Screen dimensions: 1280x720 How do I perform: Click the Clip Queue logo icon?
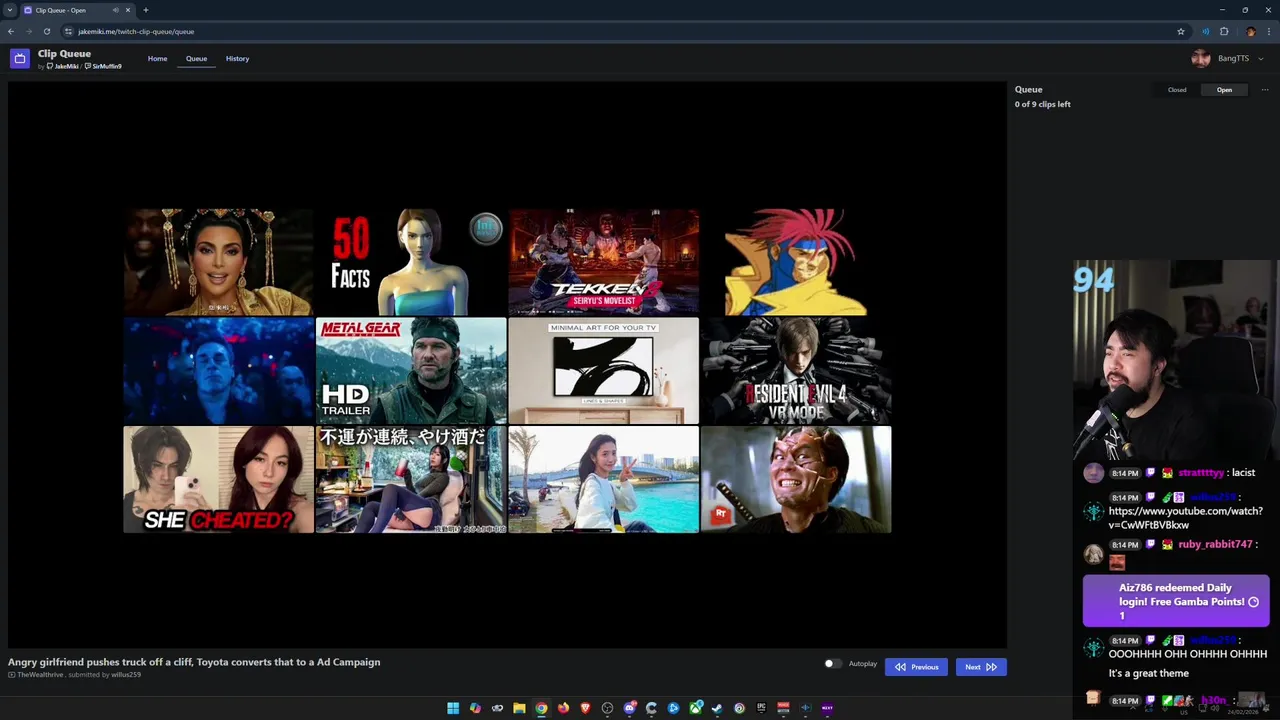tap(19, 58)
